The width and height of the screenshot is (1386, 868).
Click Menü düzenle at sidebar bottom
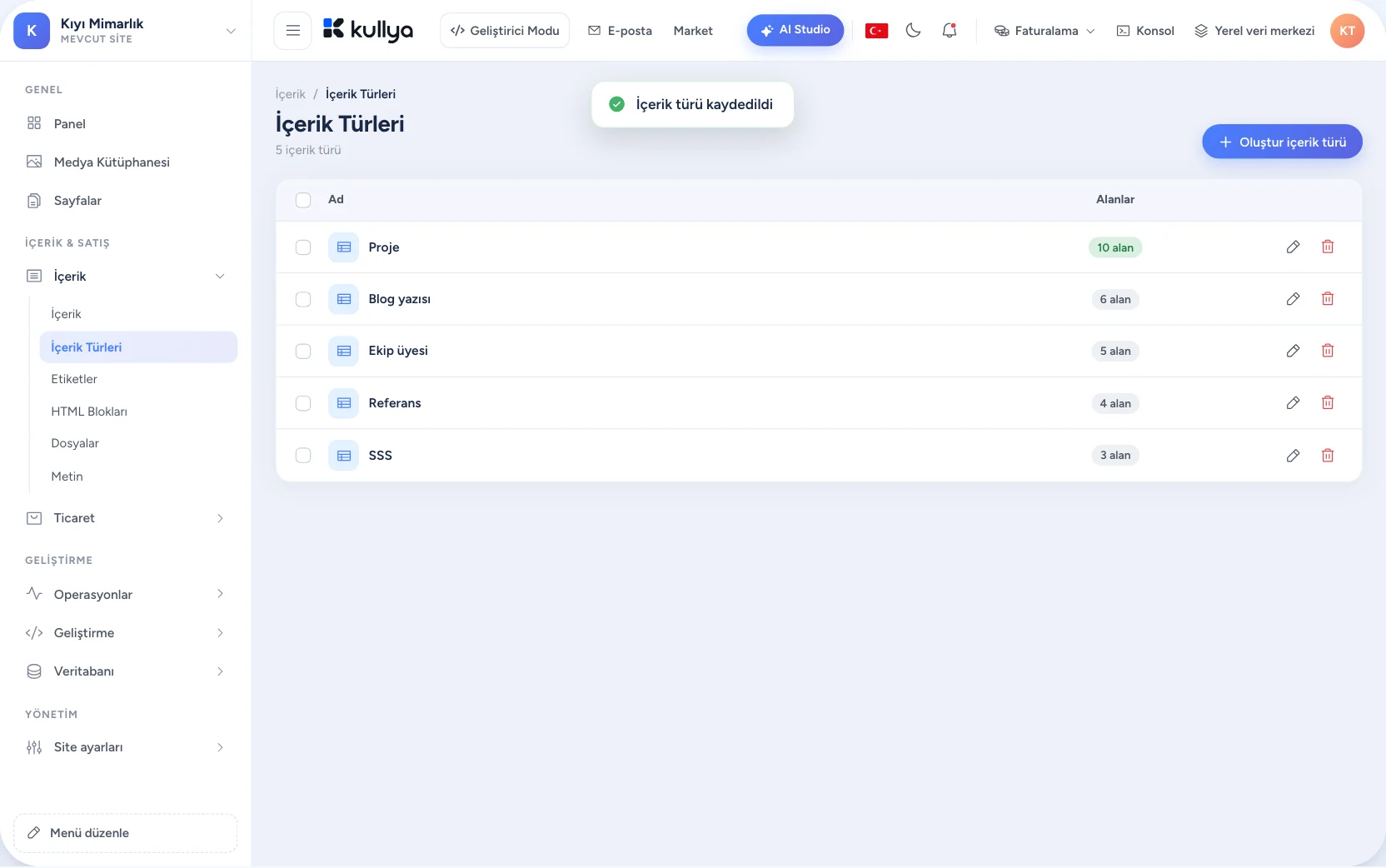(x=126, y=833)
